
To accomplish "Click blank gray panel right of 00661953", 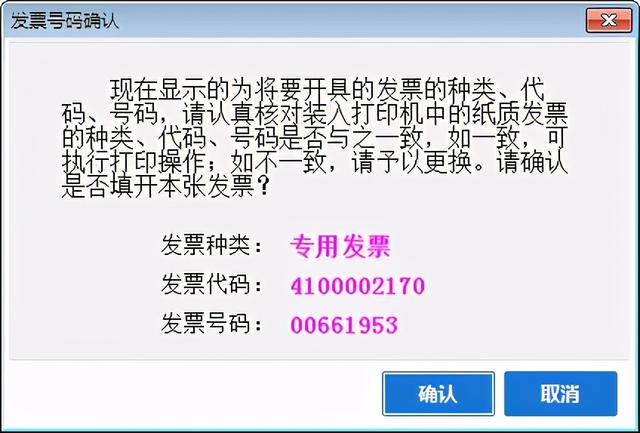I will (x=510, y=325).
